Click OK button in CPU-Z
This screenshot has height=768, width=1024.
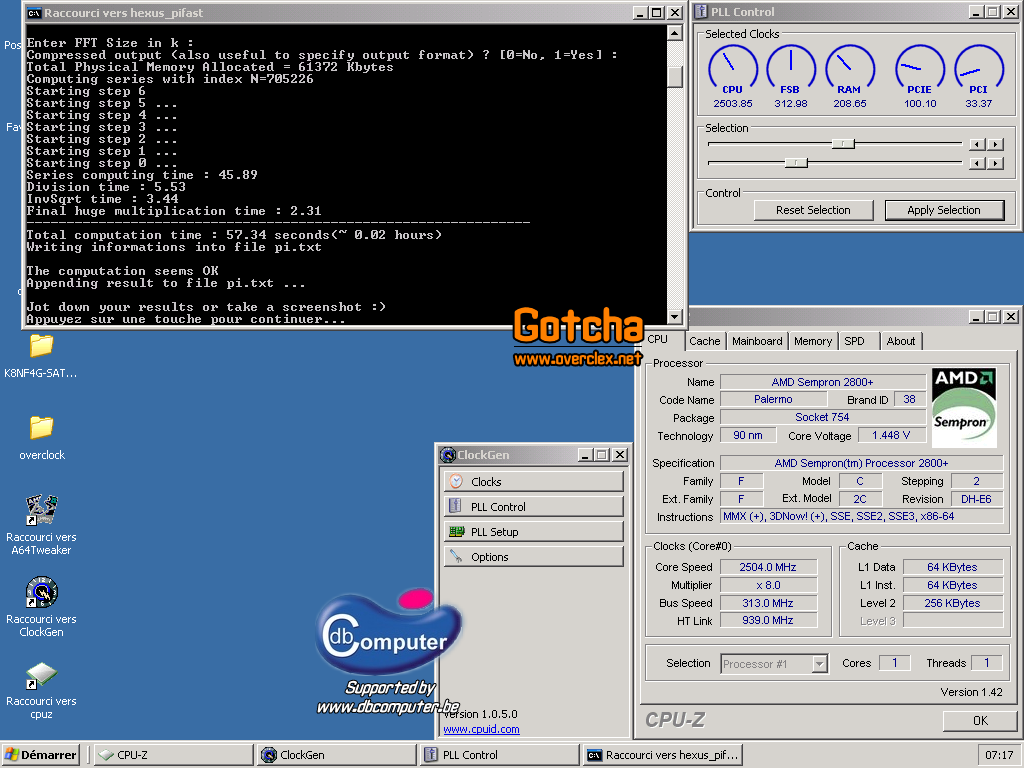coord(980,720)
